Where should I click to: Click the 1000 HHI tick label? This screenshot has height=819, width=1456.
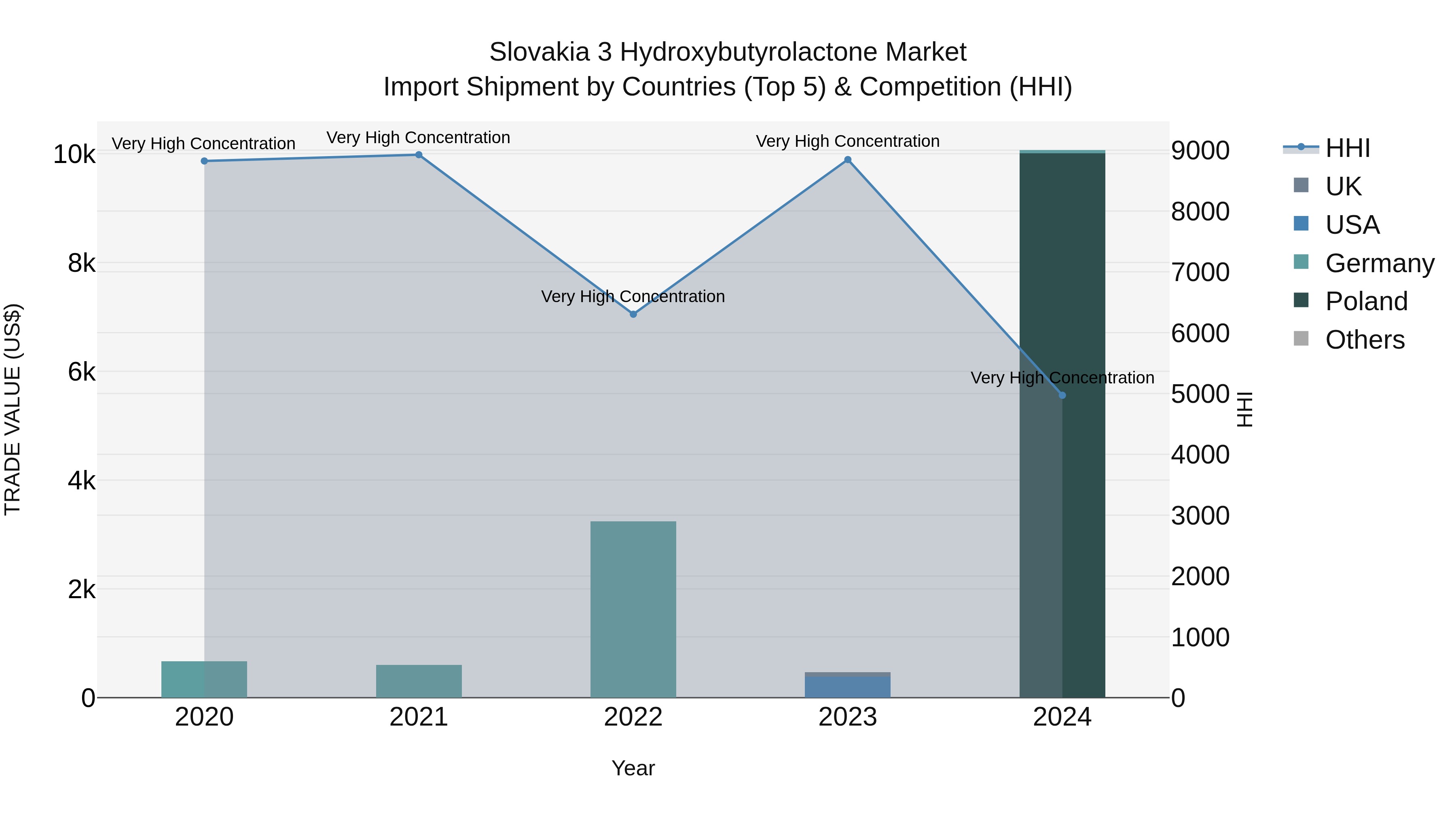point(1200,637)
